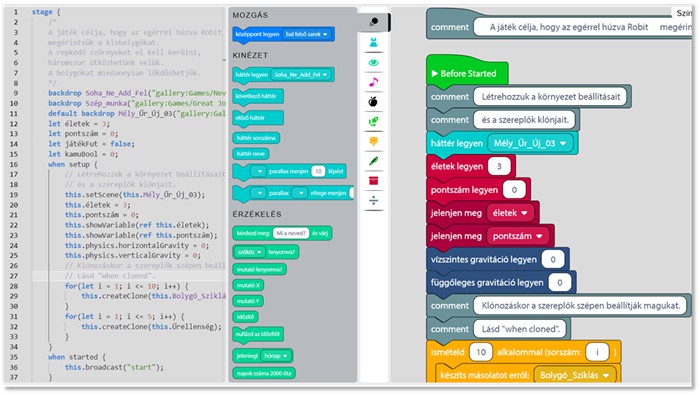700x395 pixels.
Task: Open the Sound category (music note icon)
Action: [374, 82]
